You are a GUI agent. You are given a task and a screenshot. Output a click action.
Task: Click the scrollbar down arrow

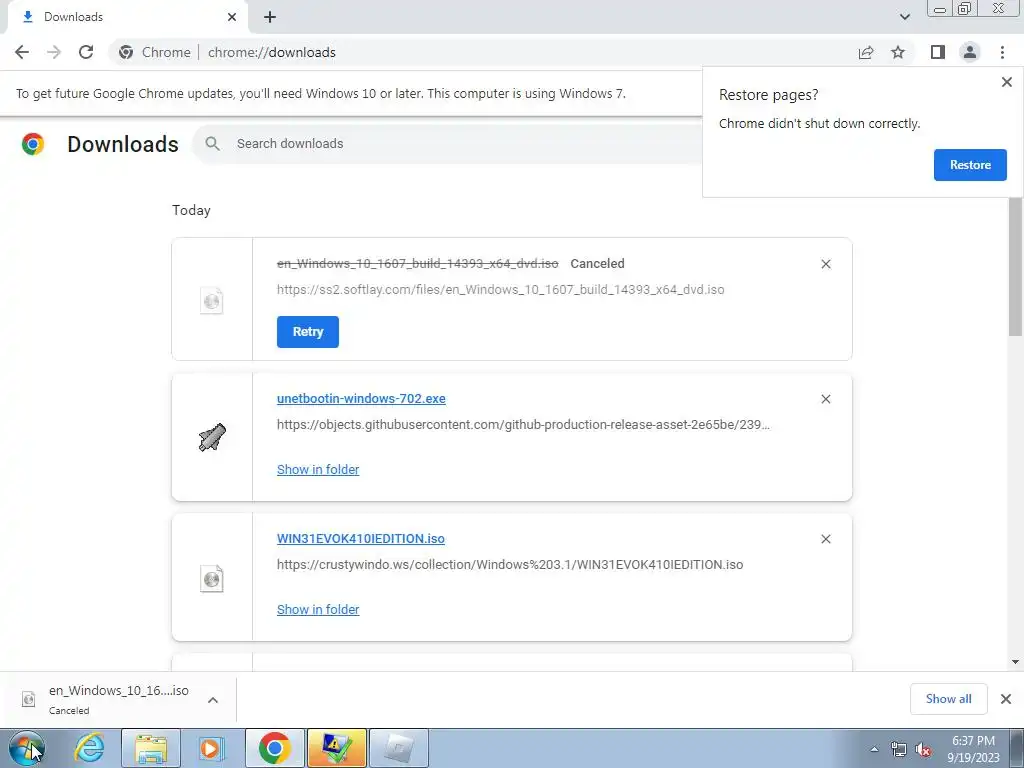tap(1015, 662)
